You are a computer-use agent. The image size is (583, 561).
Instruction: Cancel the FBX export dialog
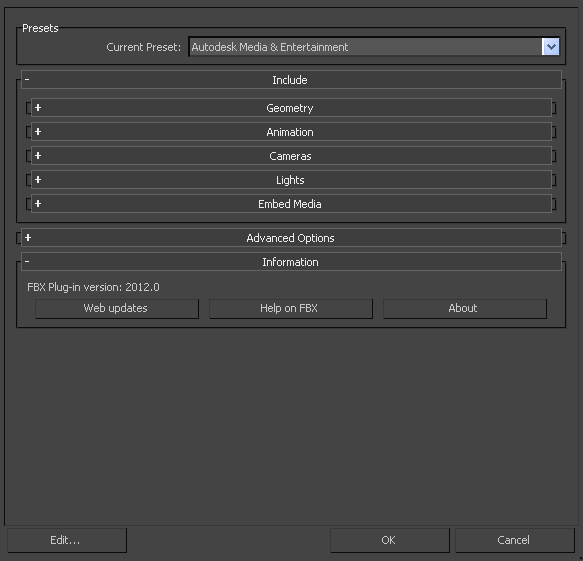[515, 540]
